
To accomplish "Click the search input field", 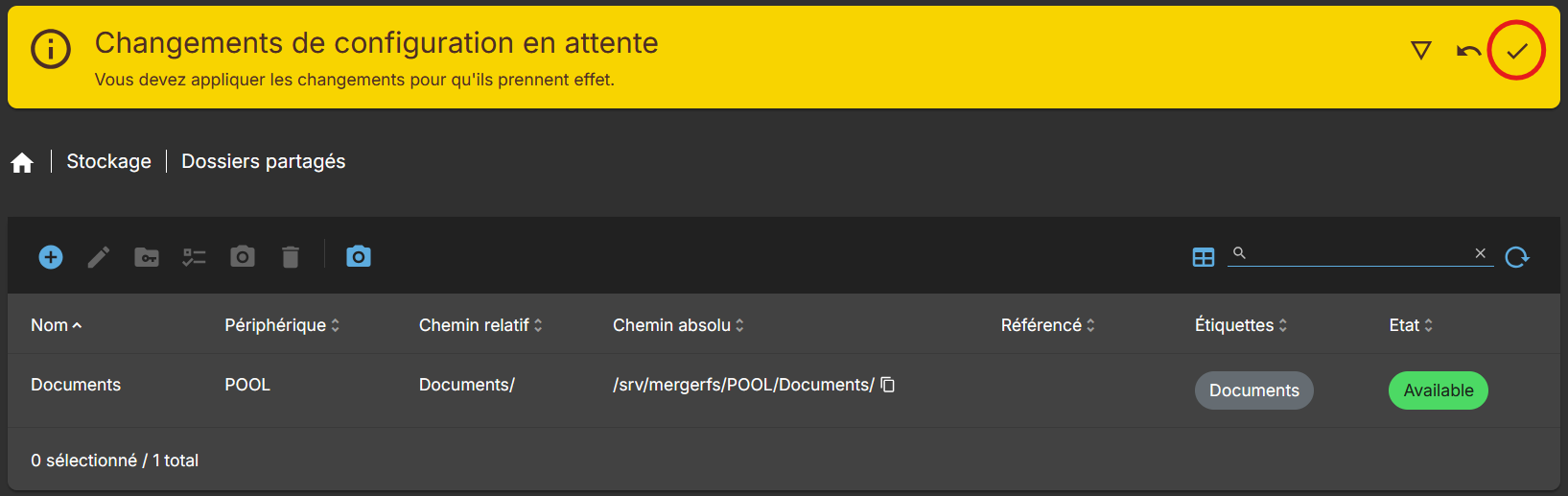I will [1360, 253].
